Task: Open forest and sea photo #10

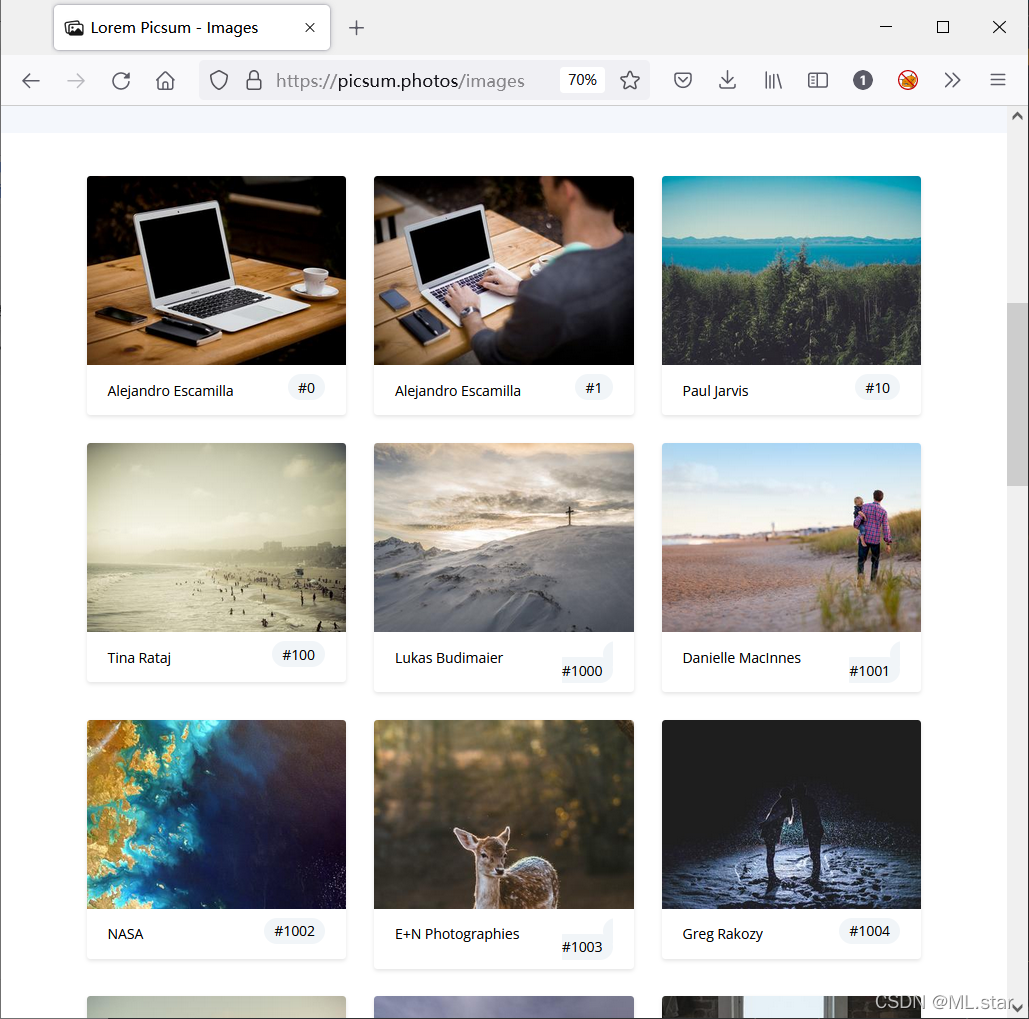Action: coord(791,270)
